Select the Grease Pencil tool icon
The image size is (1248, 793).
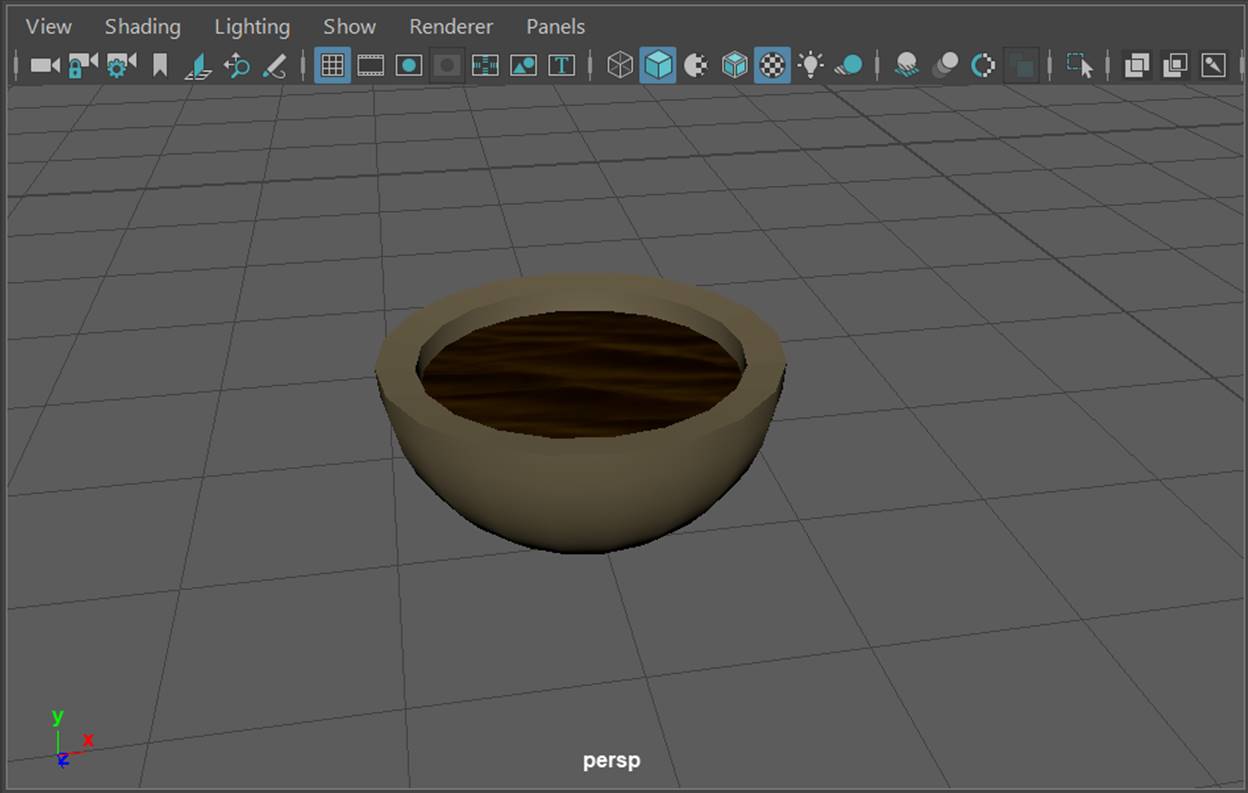pyautogui.click(x=273, y=66)
